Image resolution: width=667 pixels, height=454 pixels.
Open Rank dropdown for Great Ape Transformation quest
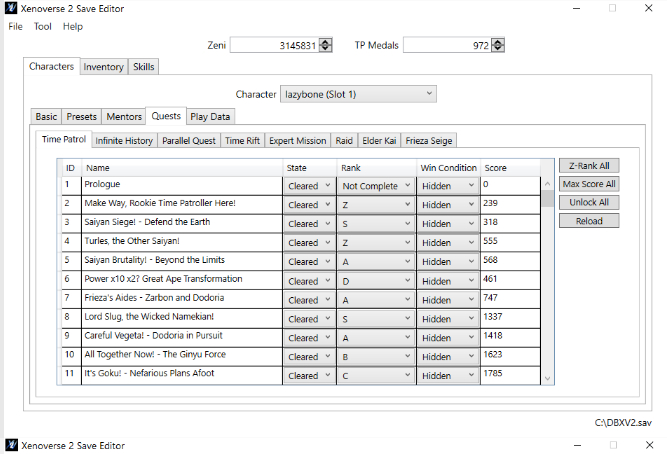376,281
